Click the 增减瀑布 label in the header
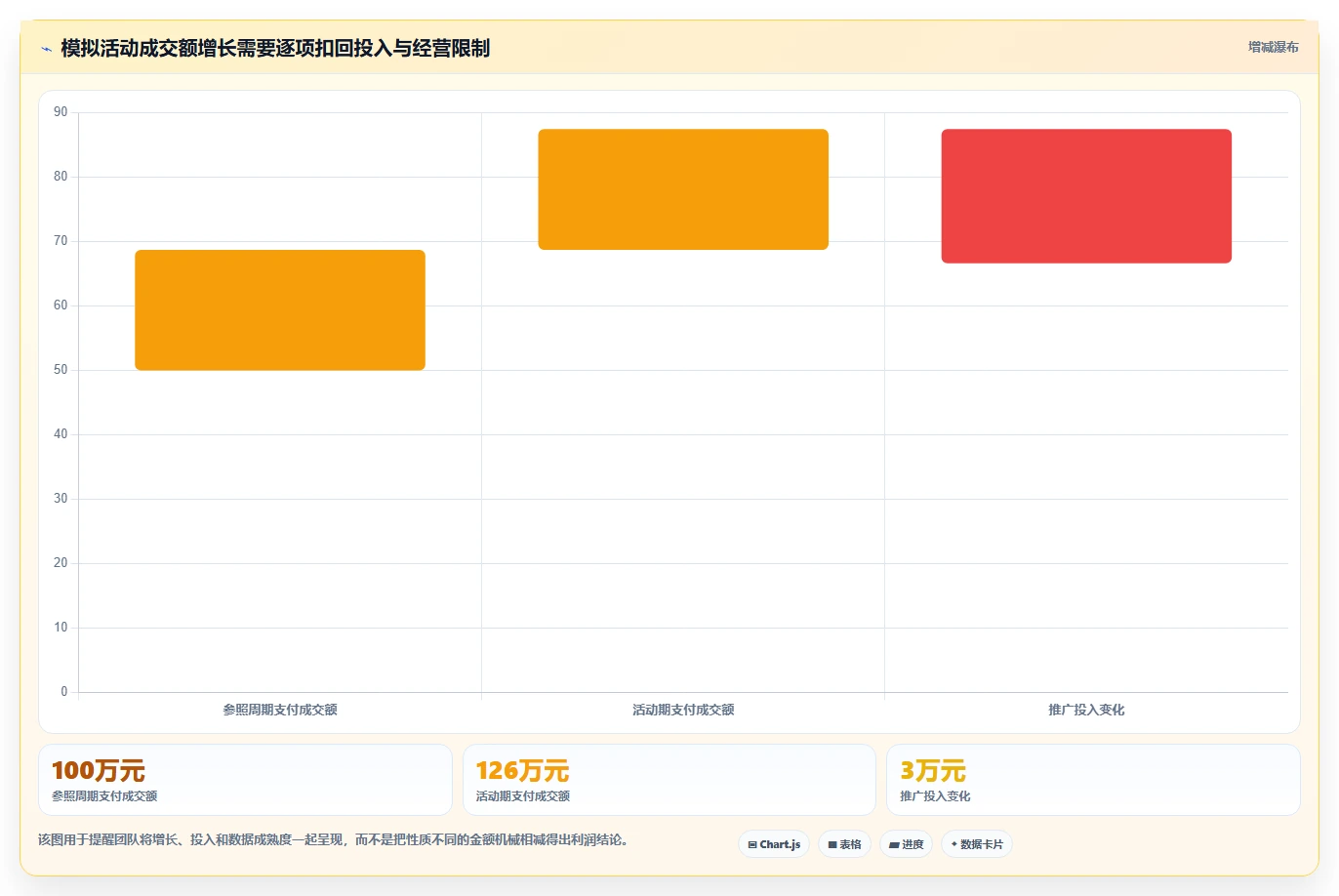This screenshot has height=896, width=1339. (1274, 47)
